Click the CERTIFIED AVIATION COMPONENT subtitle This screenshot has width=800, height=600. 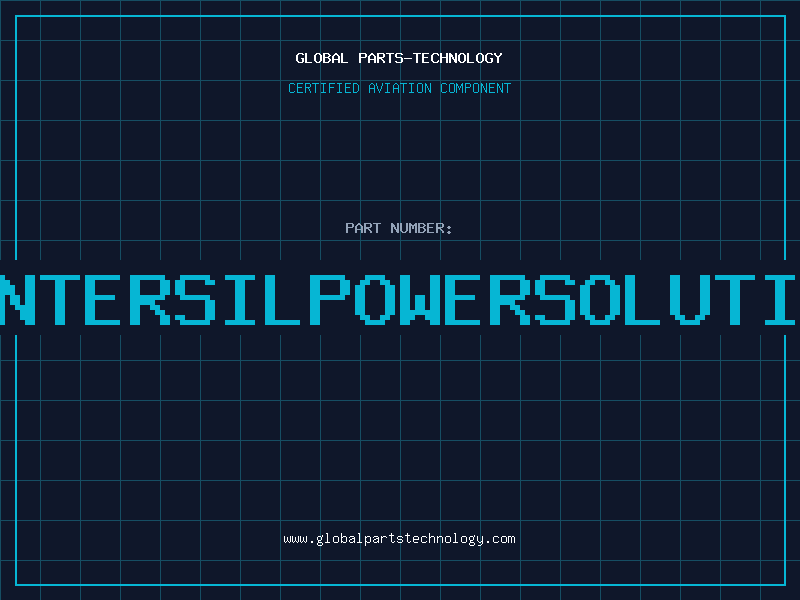click(399, 88)
